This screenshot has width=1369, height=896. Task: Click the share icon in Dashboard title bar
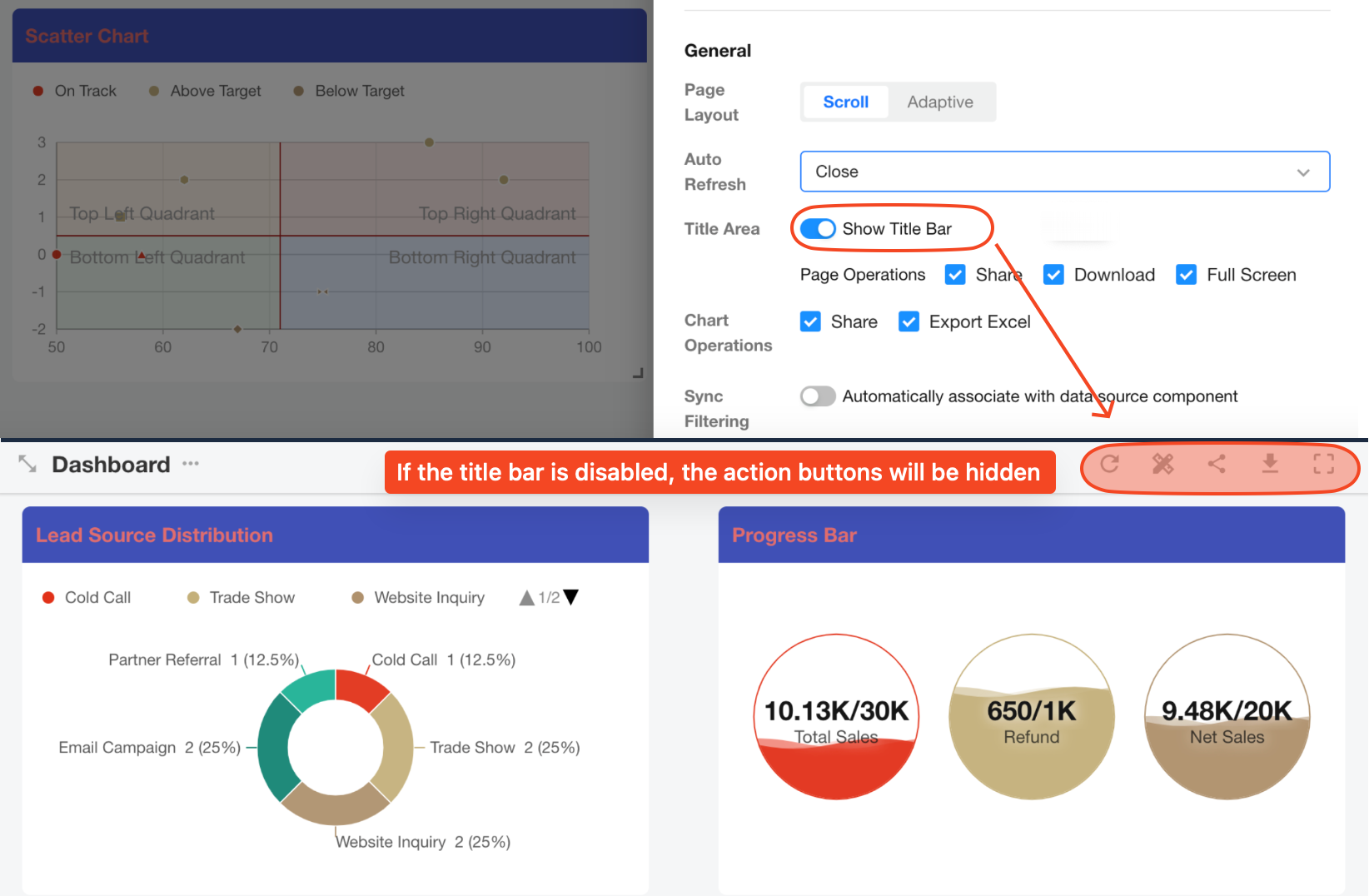point(1217,464)
